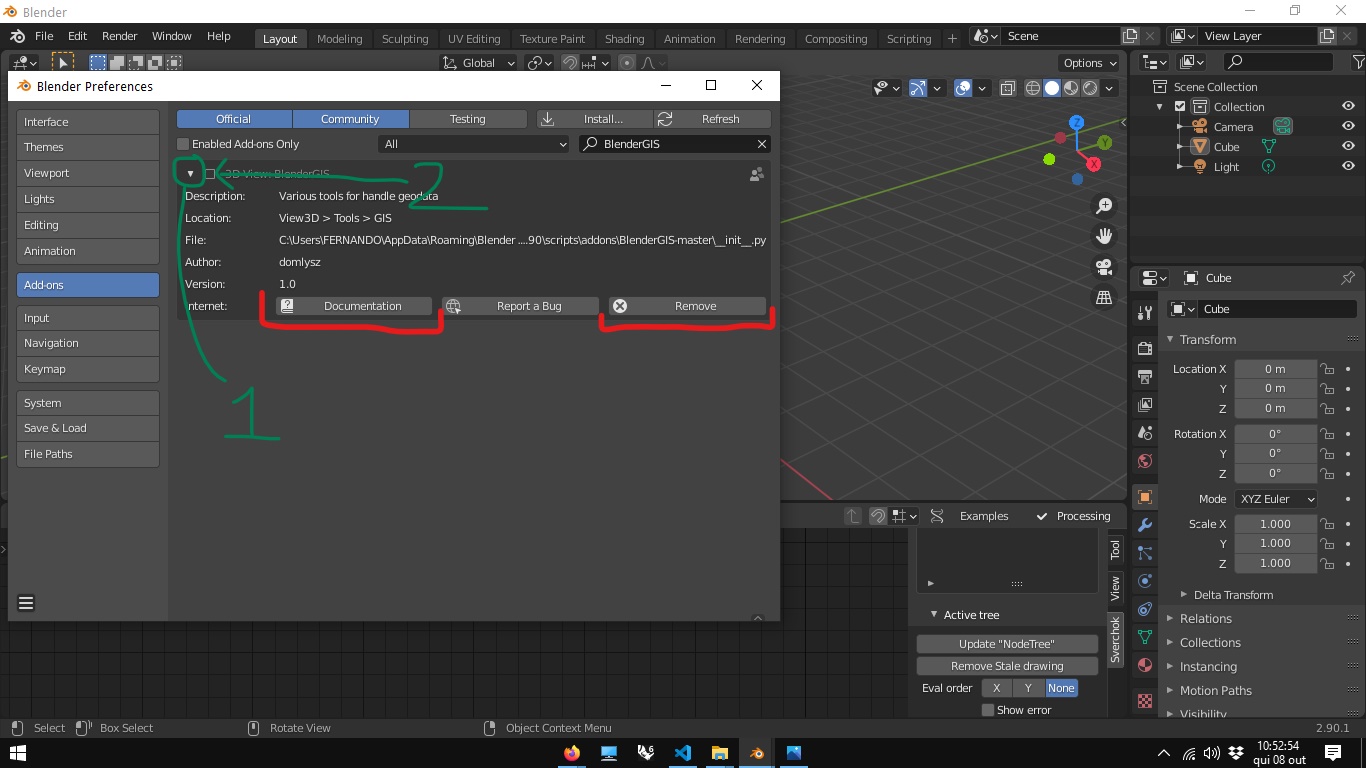Open the Preferences hamburger menu icon
The image size is (1366, 768).
pos(26,602)
